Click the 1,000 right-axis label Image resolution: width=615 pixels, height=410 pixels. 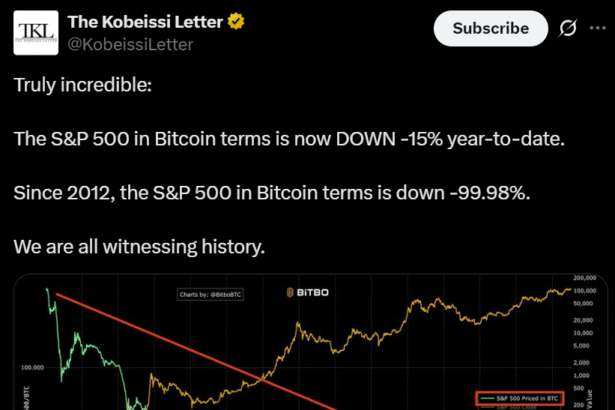coord(584,374)
